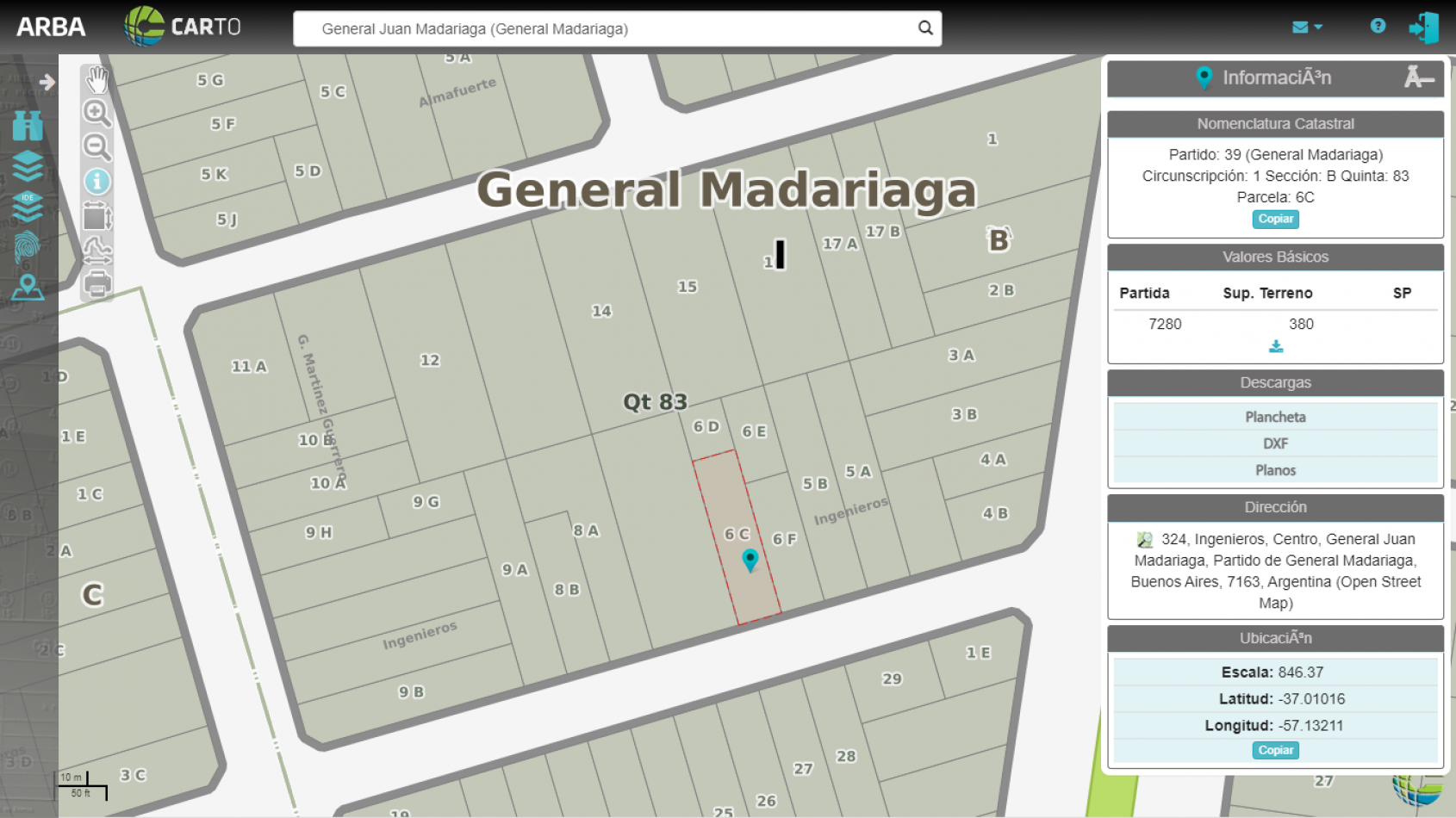The image size is (1456, 818).
Task: Click the Sup. Terreno value 380
Action: [x=1301, y=324]
